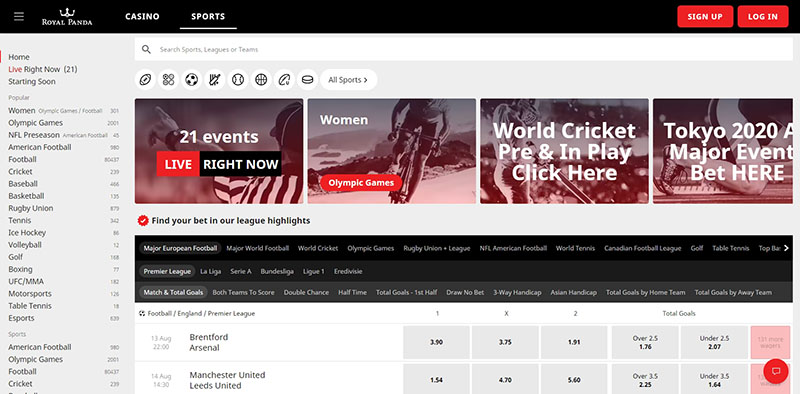
Task: Open UFC/MMA in the Popular list
Action: pyautogui.click(x=26, y=282)
